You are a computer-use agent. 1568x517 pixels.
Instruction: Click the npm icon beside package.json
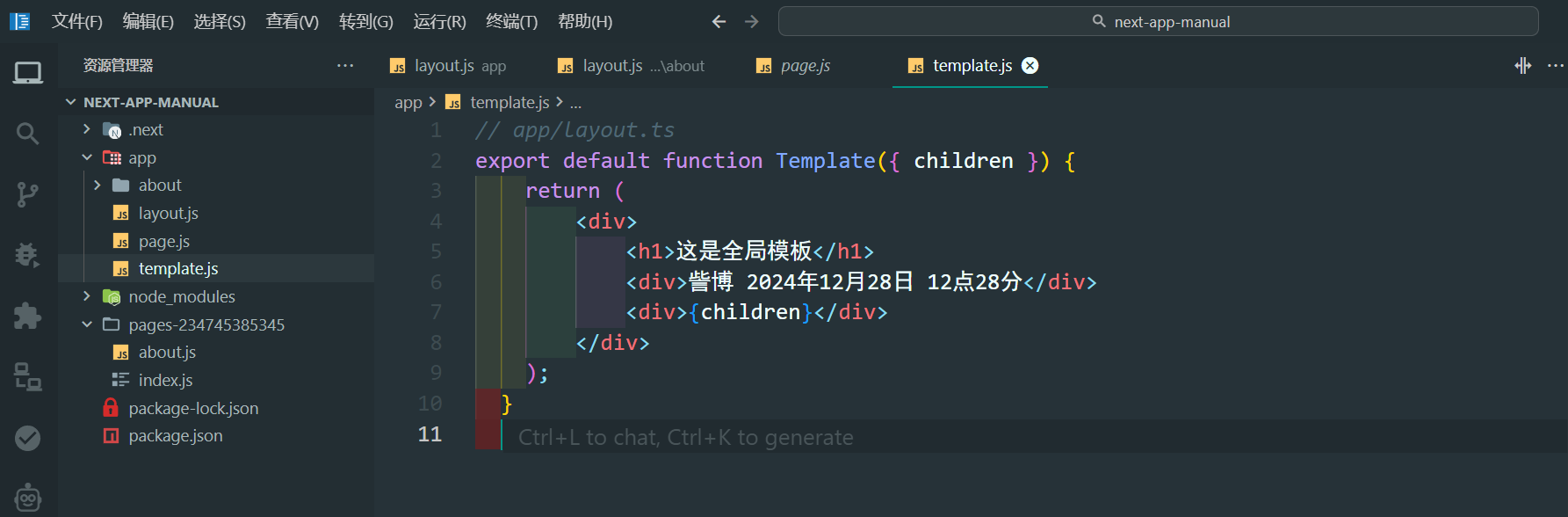point(111,435)
